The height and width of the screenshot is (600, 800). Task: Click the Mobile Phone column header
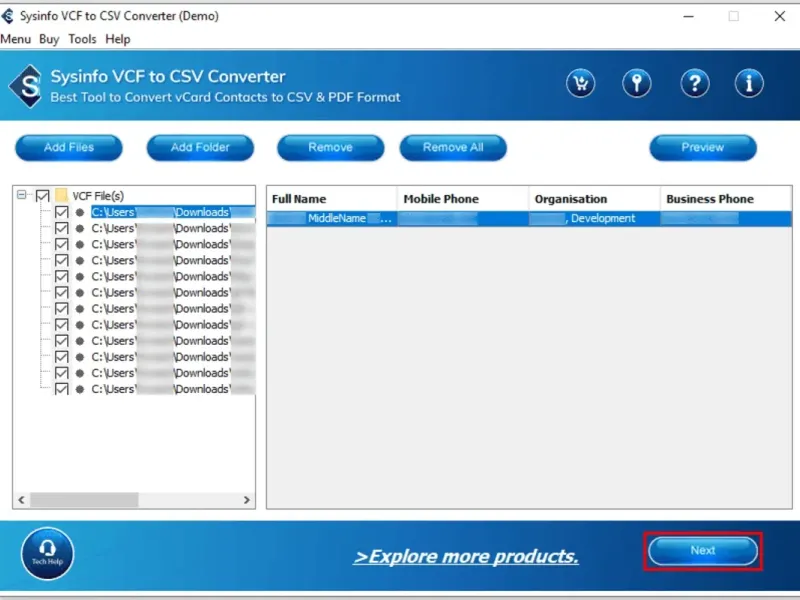(463, 199)
